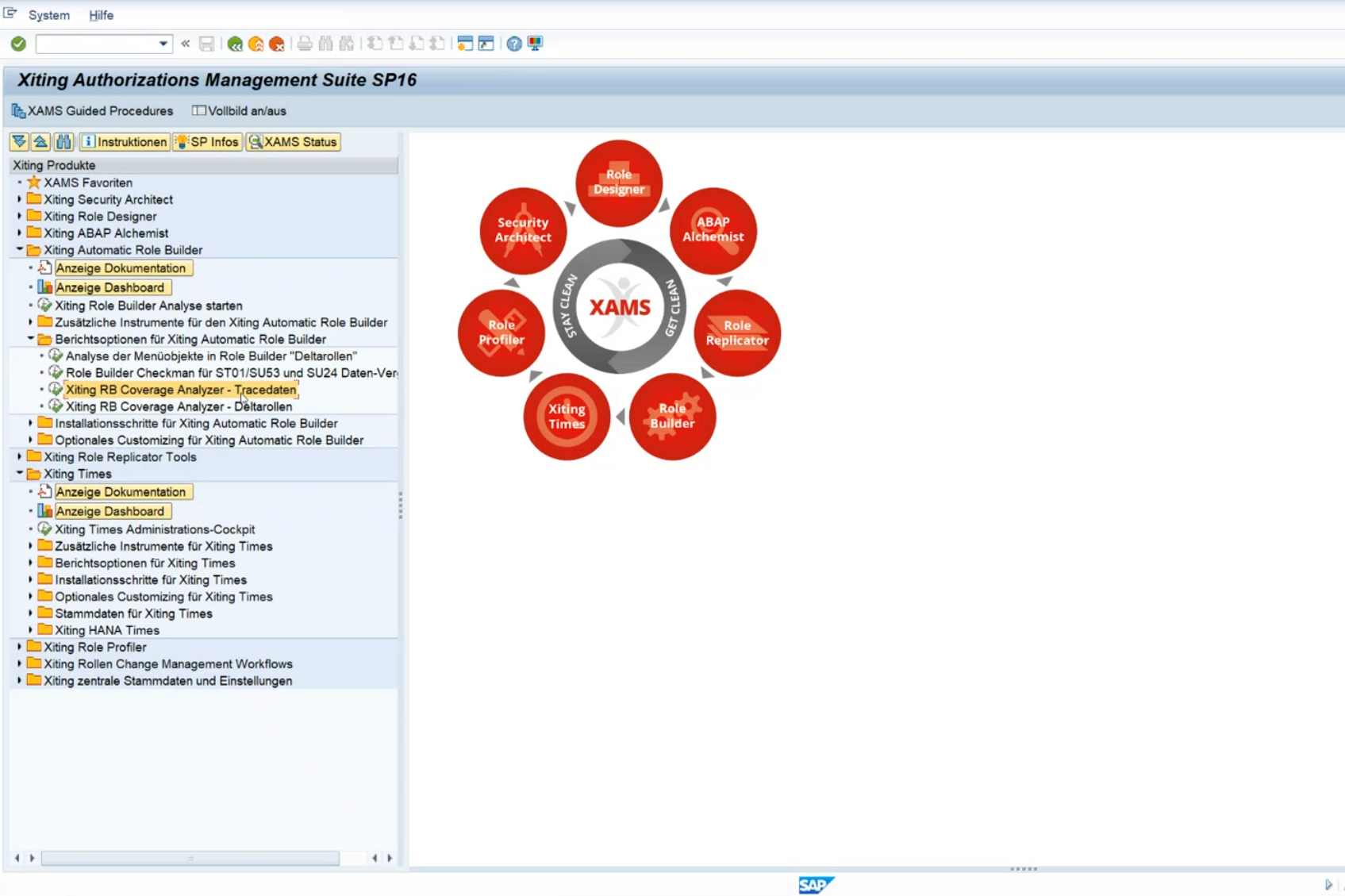Collapse Xiting Automatic Role Builder folder

(x=20, y=249)
